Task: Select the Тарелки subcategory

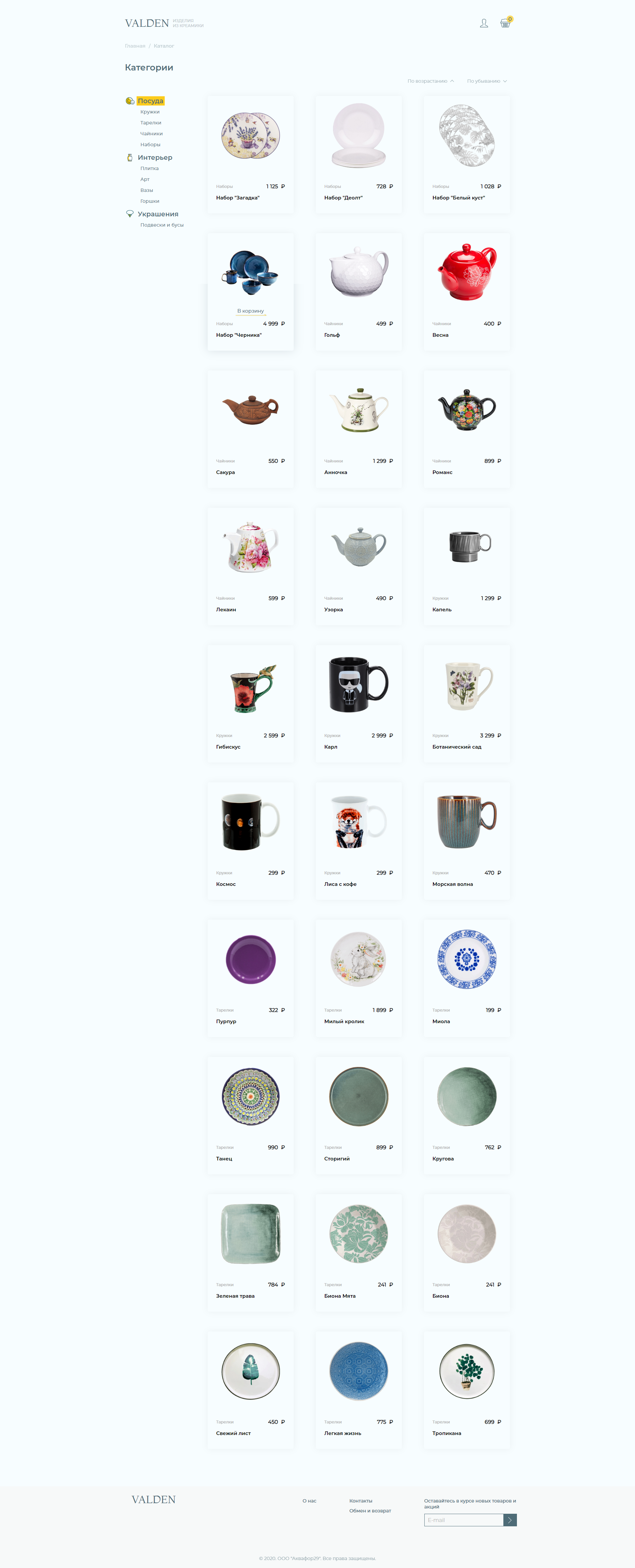Action: click(151, 123)
